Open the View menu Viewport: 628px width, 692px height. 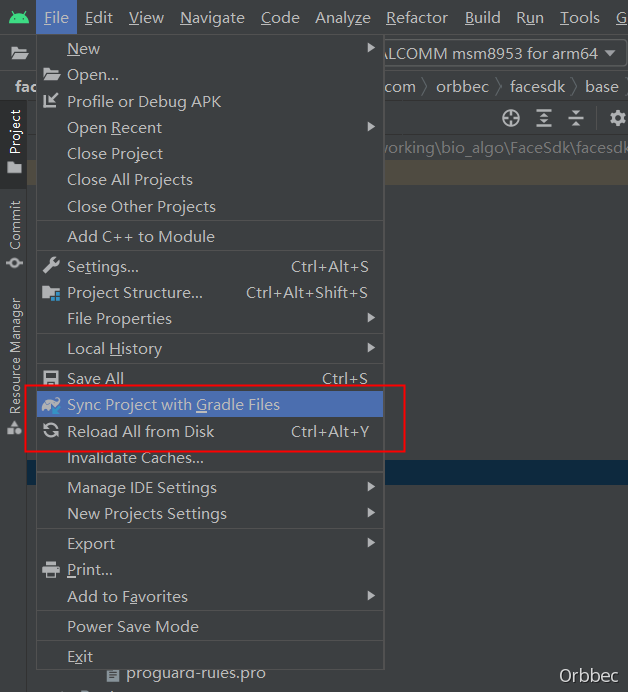pyautogui.click(x=146, y=18)
